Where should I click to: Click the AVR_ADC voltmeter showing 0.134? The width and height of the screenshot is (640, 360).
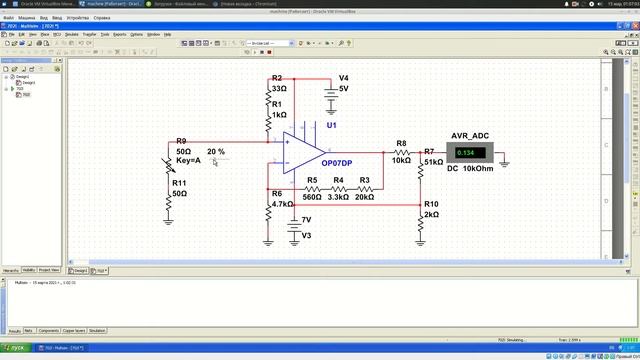470,153
